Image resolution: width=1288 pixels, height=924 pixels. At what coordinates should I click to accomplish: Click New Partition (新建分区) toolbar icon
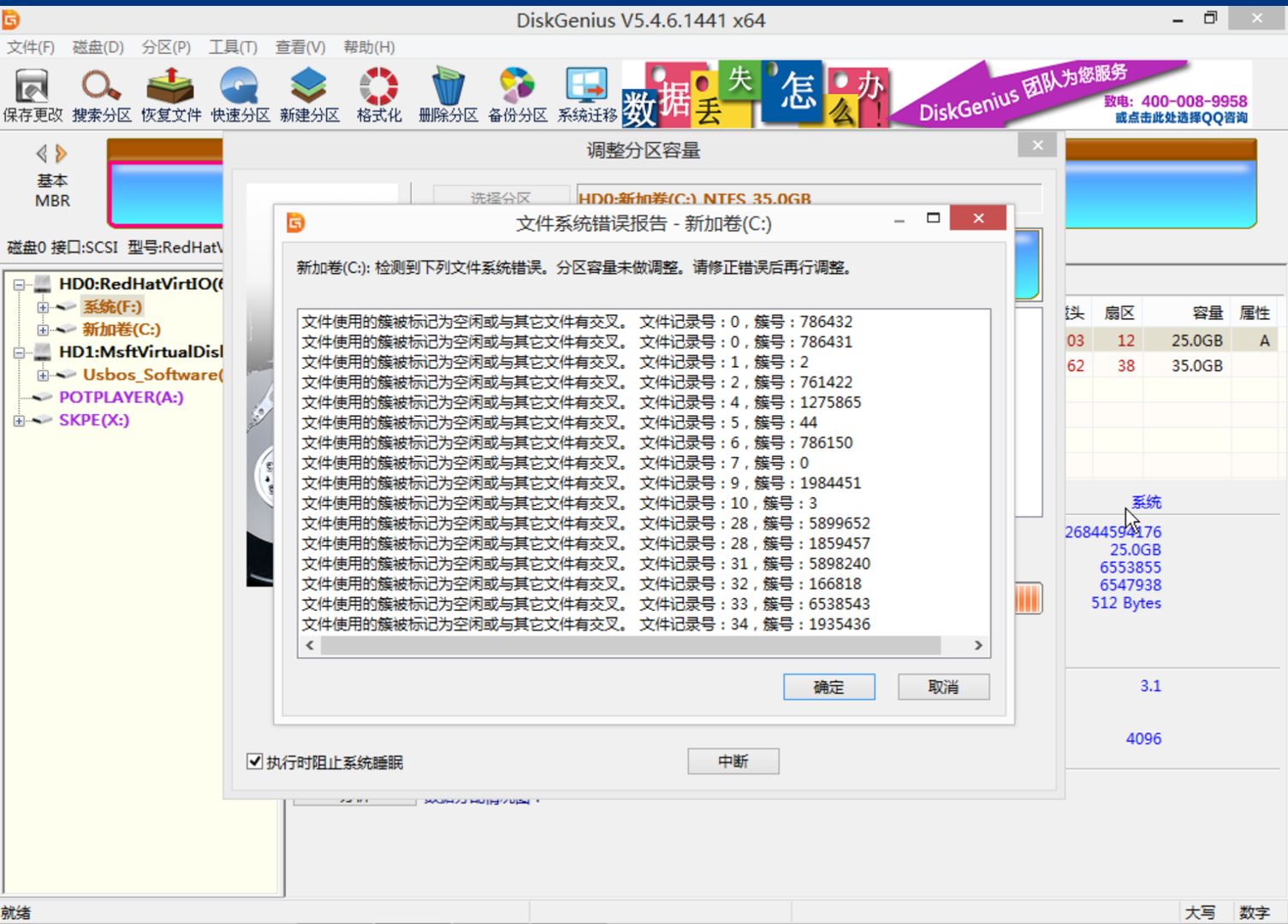(310, 94)
